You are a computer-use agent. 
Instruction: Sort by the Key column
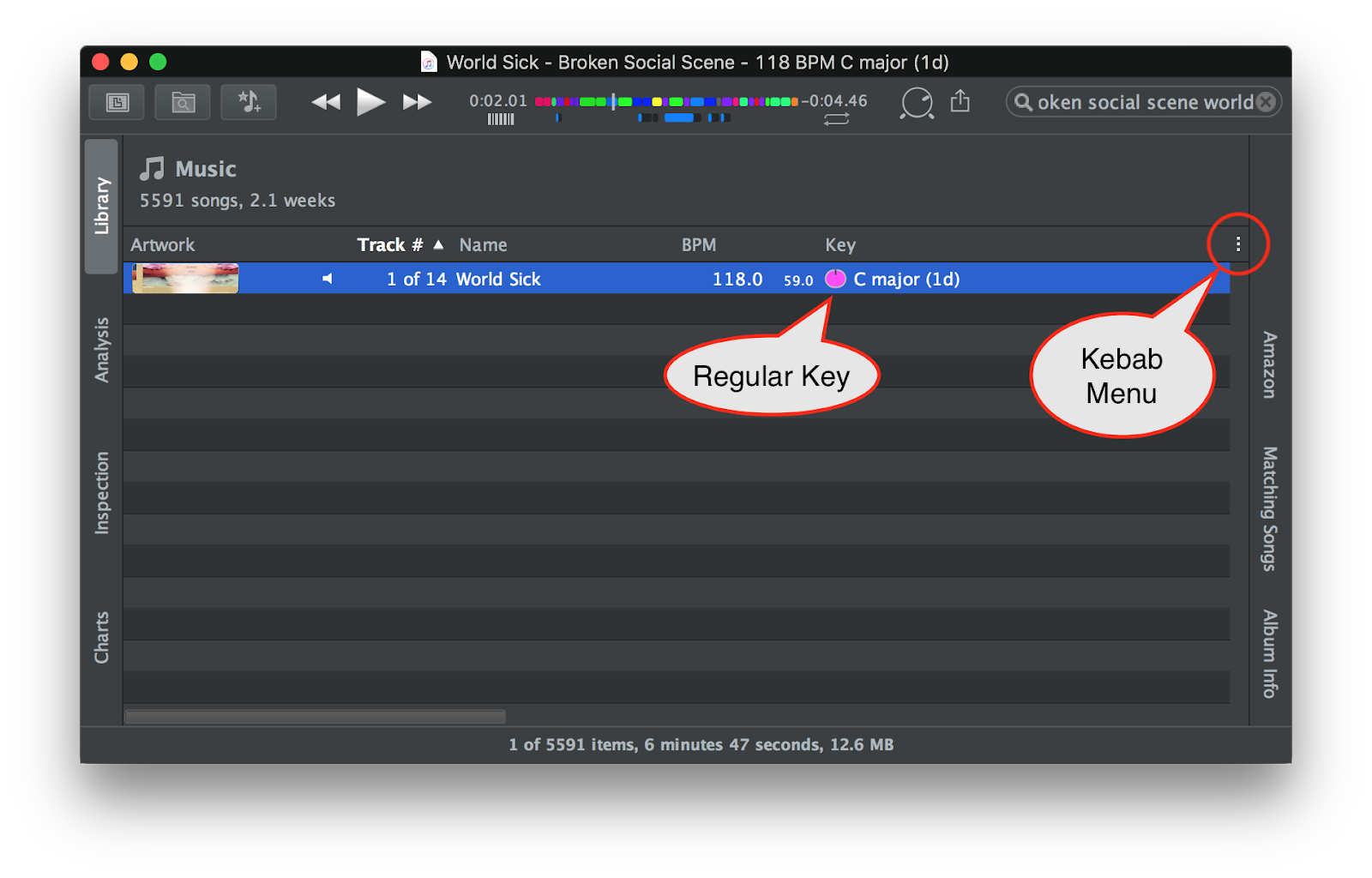840,245
